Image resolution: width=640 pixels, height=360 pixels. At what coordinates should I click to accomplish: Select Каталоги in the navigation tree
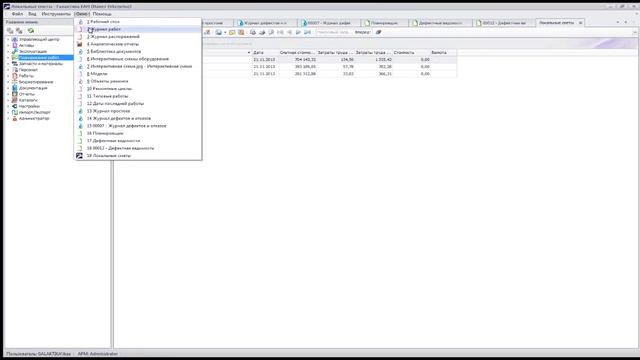[x=28, y=100]
